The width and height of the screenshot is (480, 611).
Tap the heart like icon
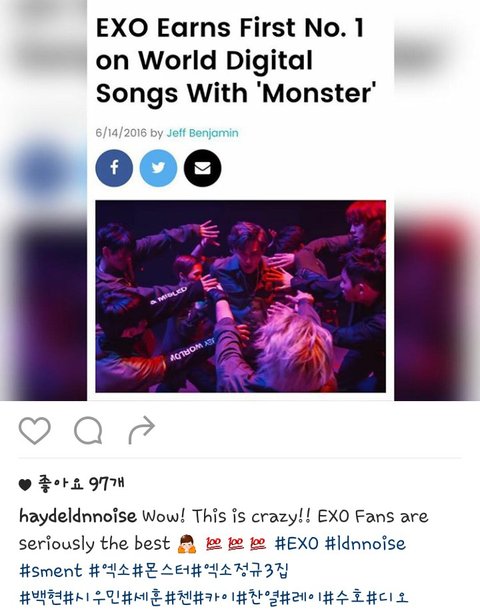(35, 430)
